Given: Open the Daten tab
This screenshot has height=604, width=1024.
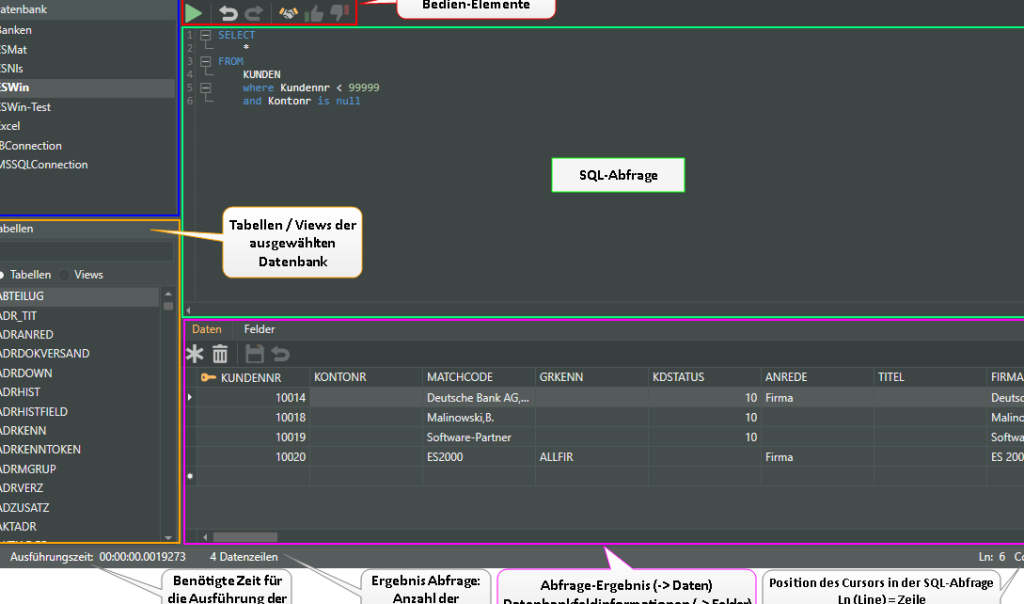Looking at the screenshot, I should (x=207, y=329).
